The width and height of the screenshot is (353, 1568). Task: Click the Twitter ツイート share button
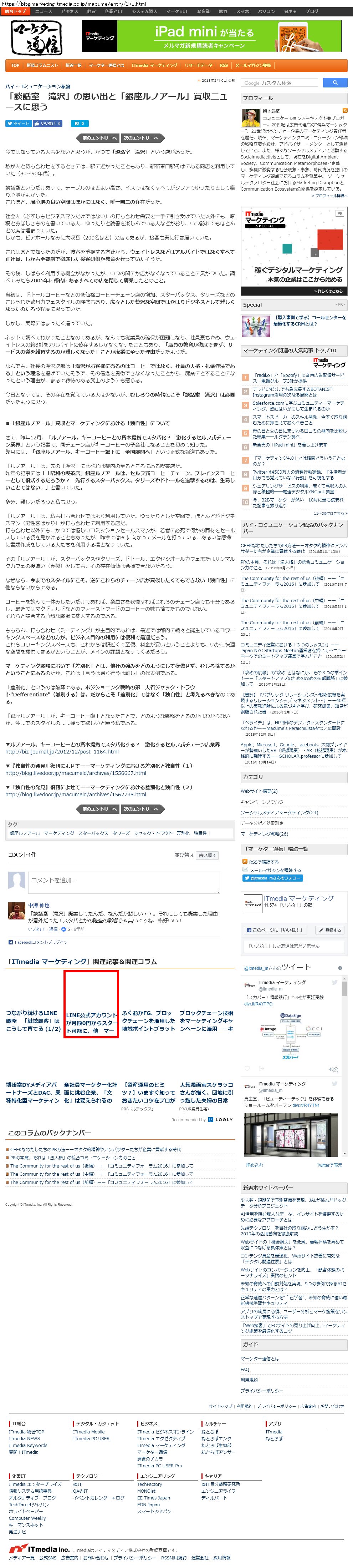18,123
